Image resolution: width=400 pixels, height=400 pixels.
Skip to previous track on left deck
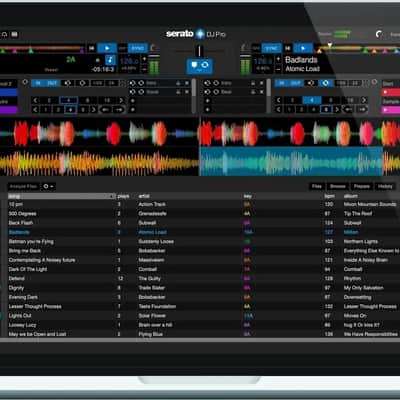pyautogui.click(x=91, y=48)
